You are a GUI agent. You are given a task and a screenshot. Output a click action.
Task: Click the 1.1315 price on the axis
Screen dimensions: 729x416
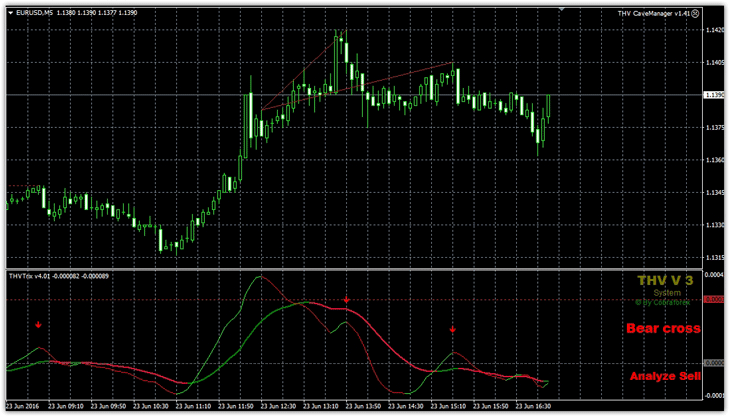pyautogui.click(x=714, y=257)
